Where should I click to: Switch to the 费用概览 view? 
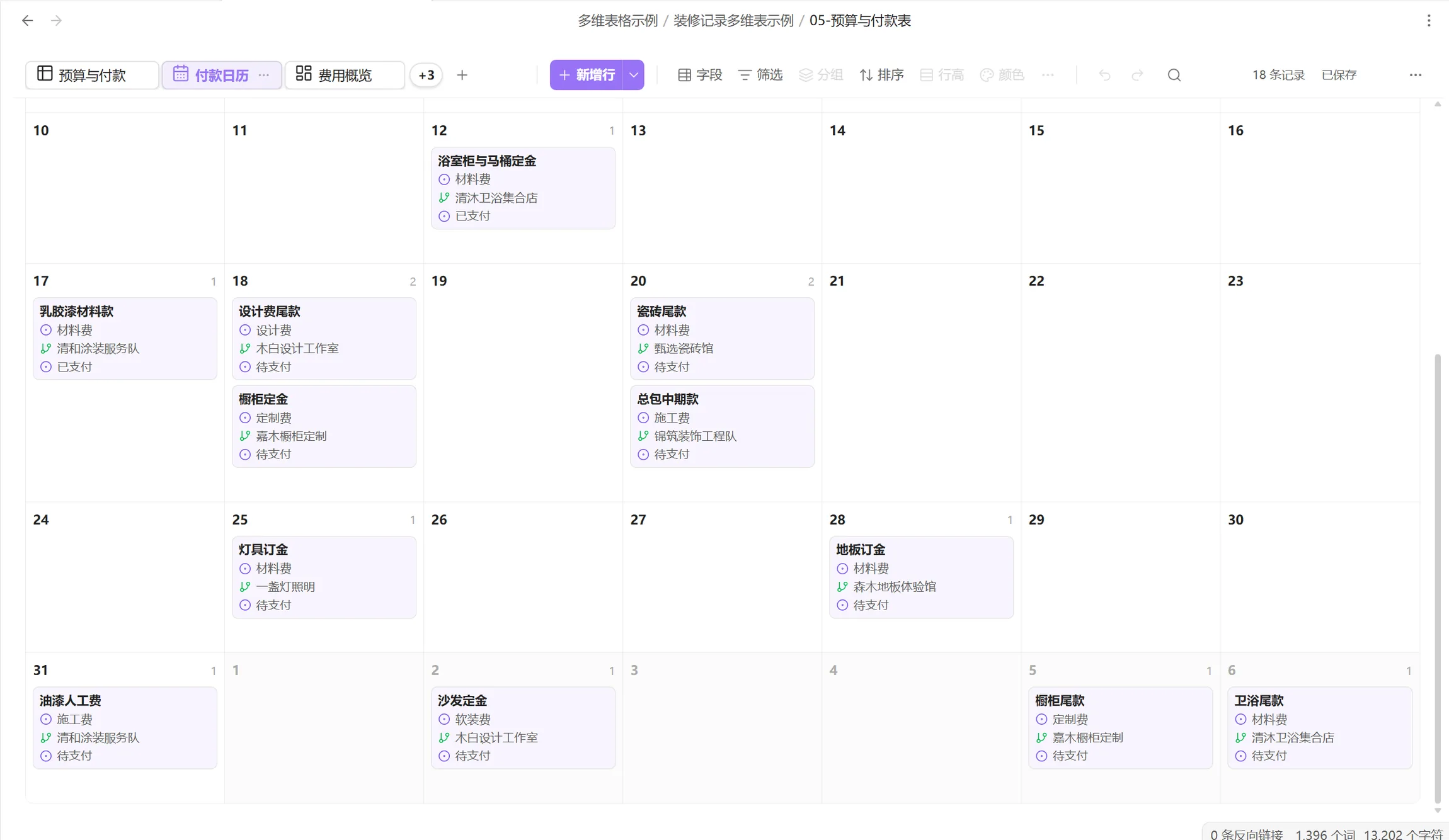click(x=344, y=75)
